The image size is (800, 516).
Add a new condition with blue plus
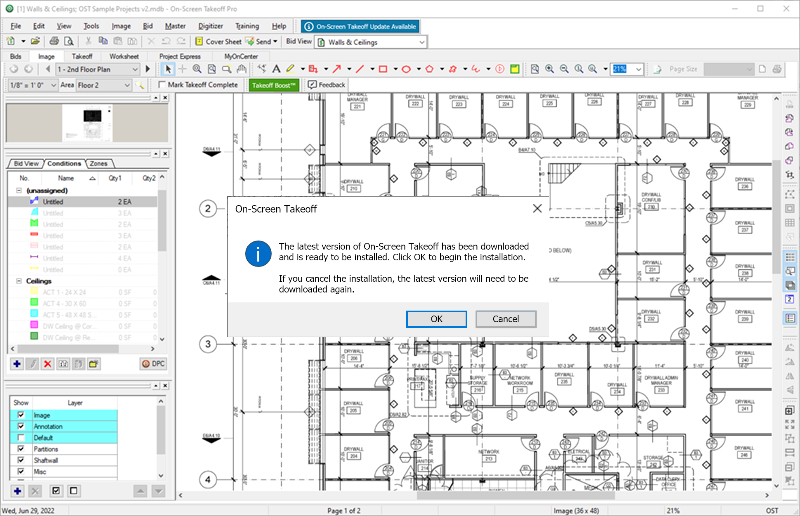click(x=17, y=363)
